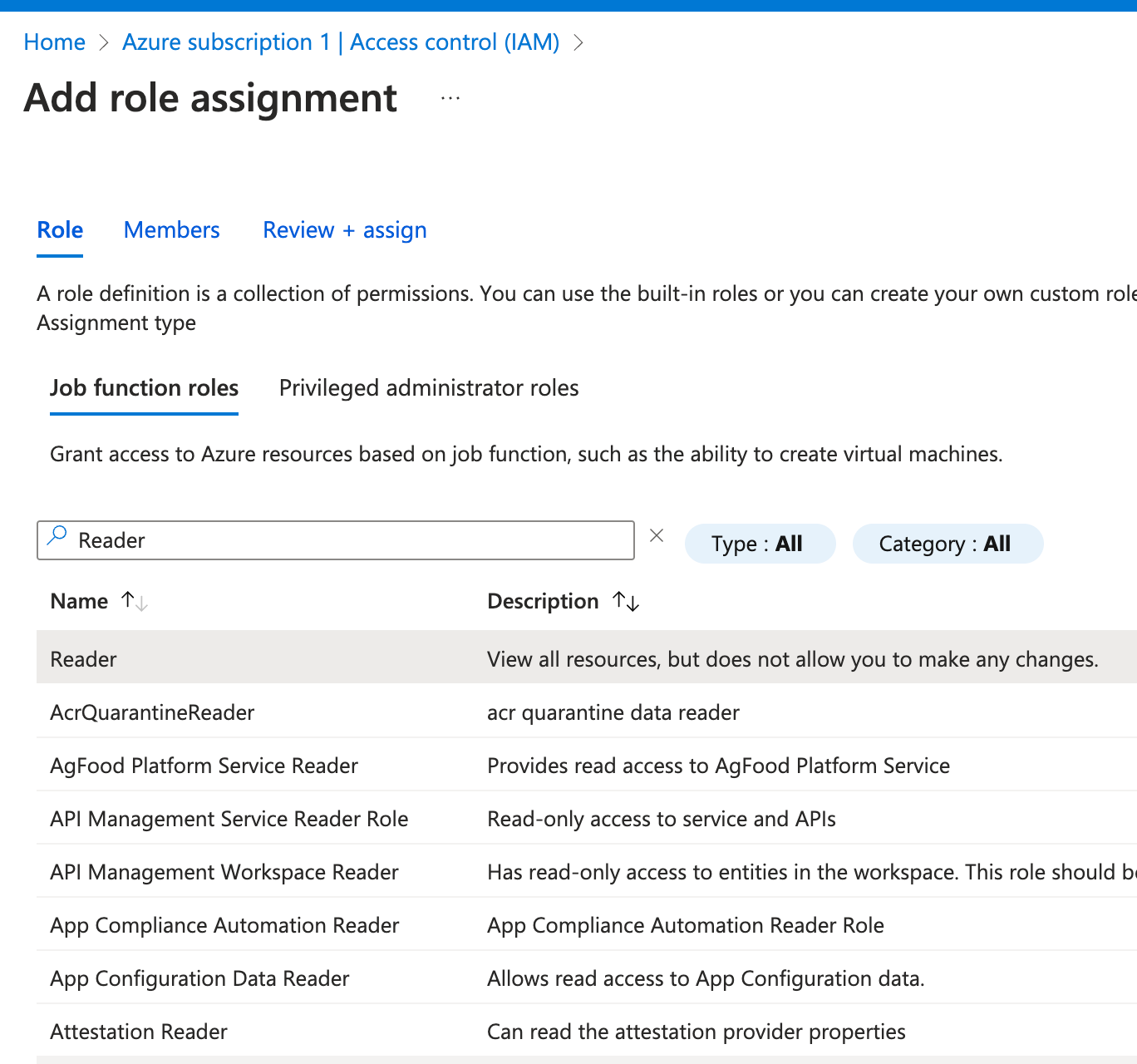Open Privileged administrator roles tab
The image size is (1137, 1064).
coord(429,388)
